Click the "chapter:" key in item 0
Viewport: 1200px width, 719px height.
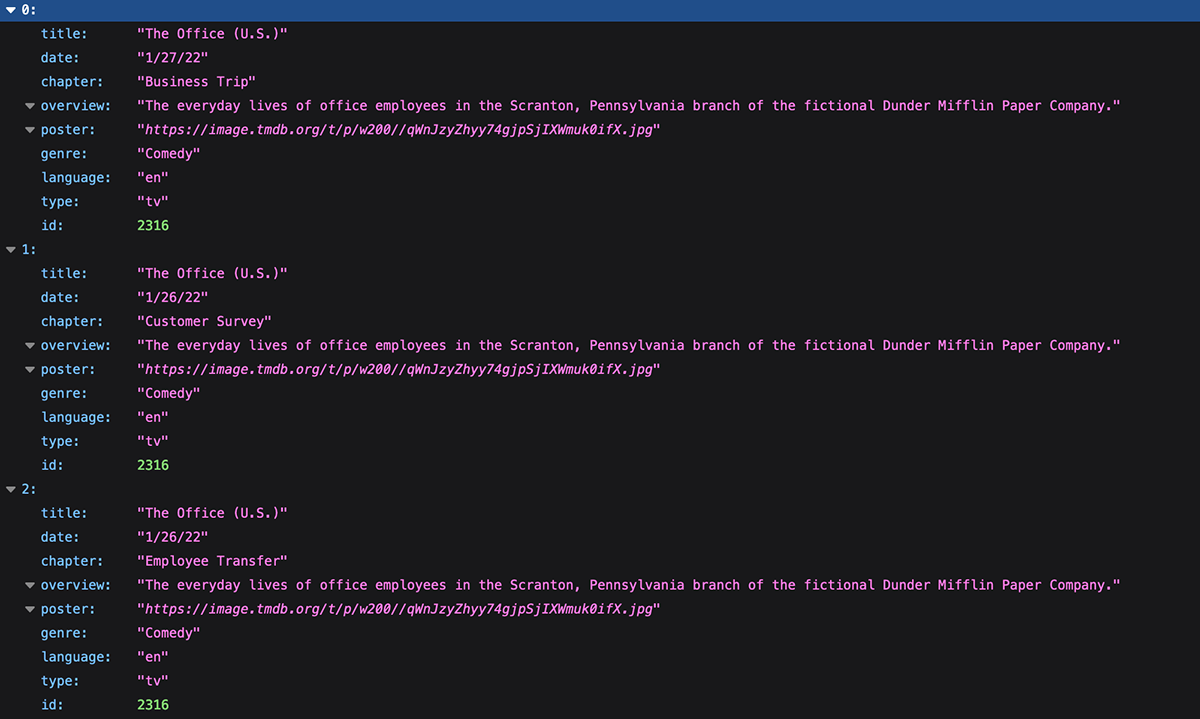[x=72, y=82]
